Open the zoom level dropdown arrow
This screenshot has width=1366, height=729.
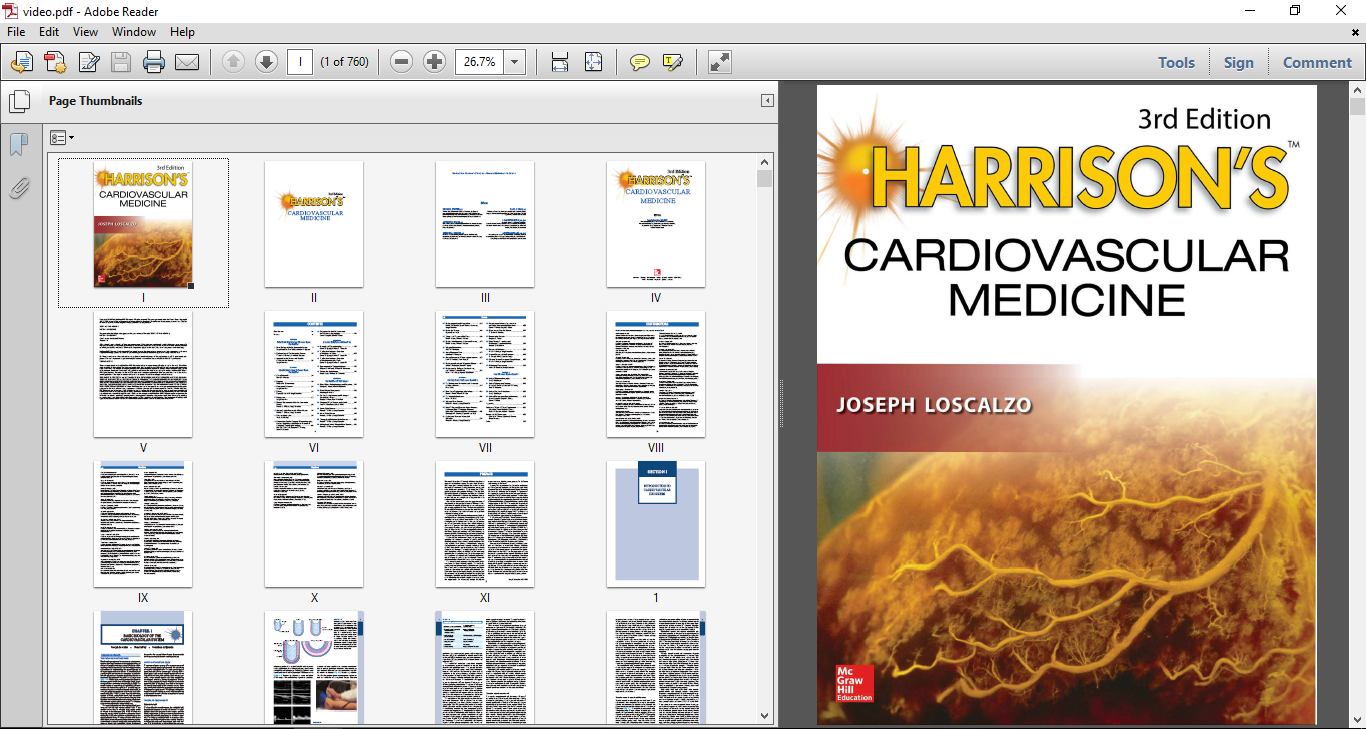pos(515,62)
